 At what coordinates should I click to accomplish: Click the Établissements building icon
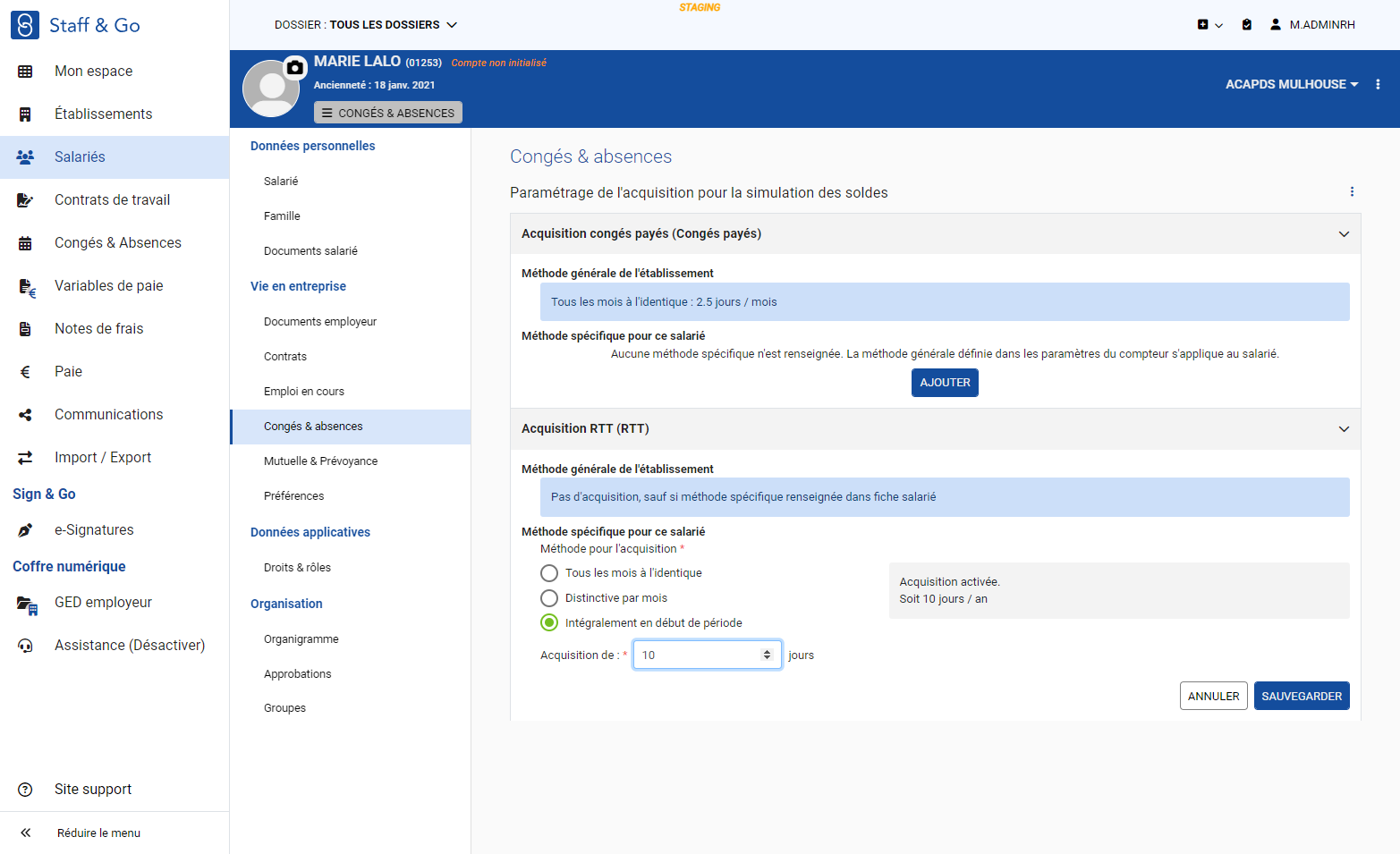click(25, 114)
